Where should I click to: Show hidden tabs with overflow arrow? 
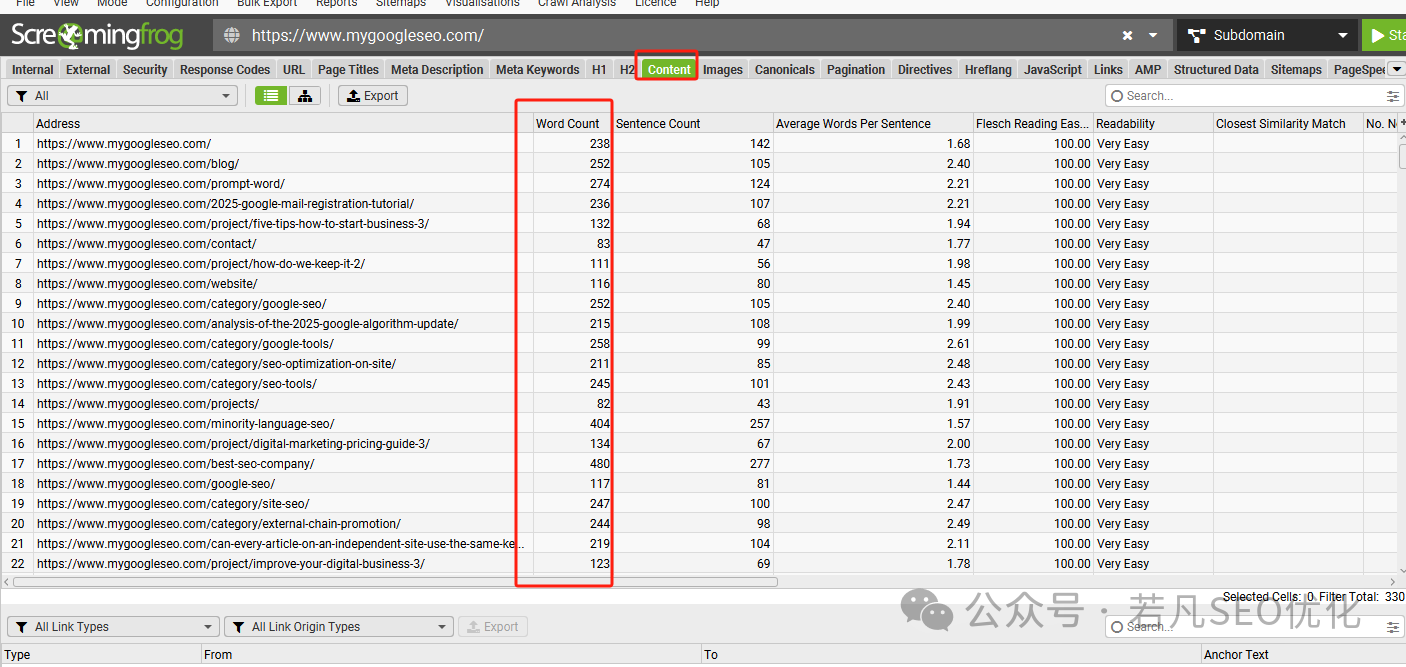click(x=1397, y=69)
